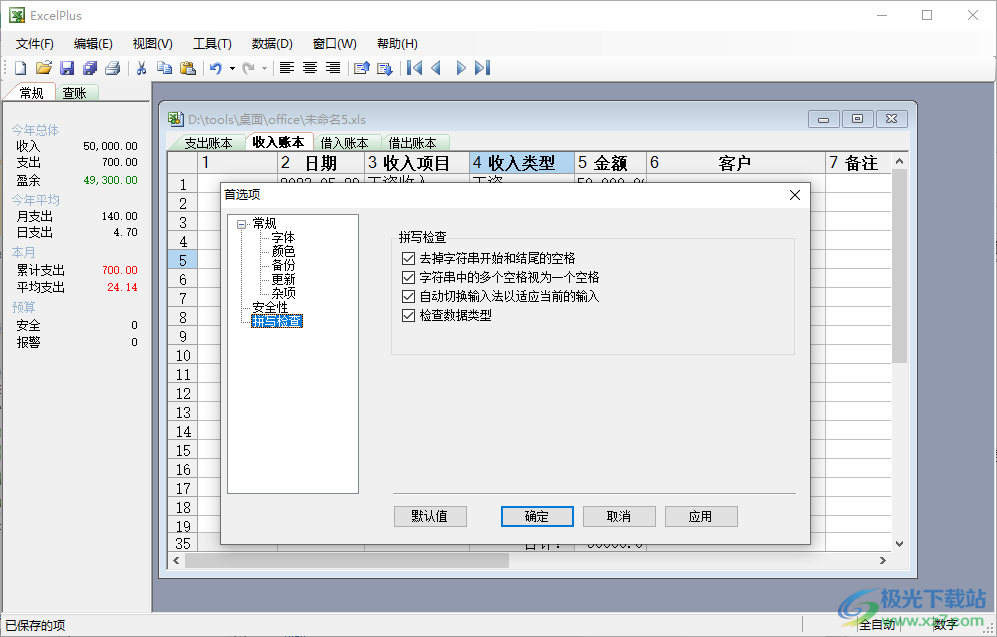Click the 49,300.00 盈余 value

click(x=110, y=180)
